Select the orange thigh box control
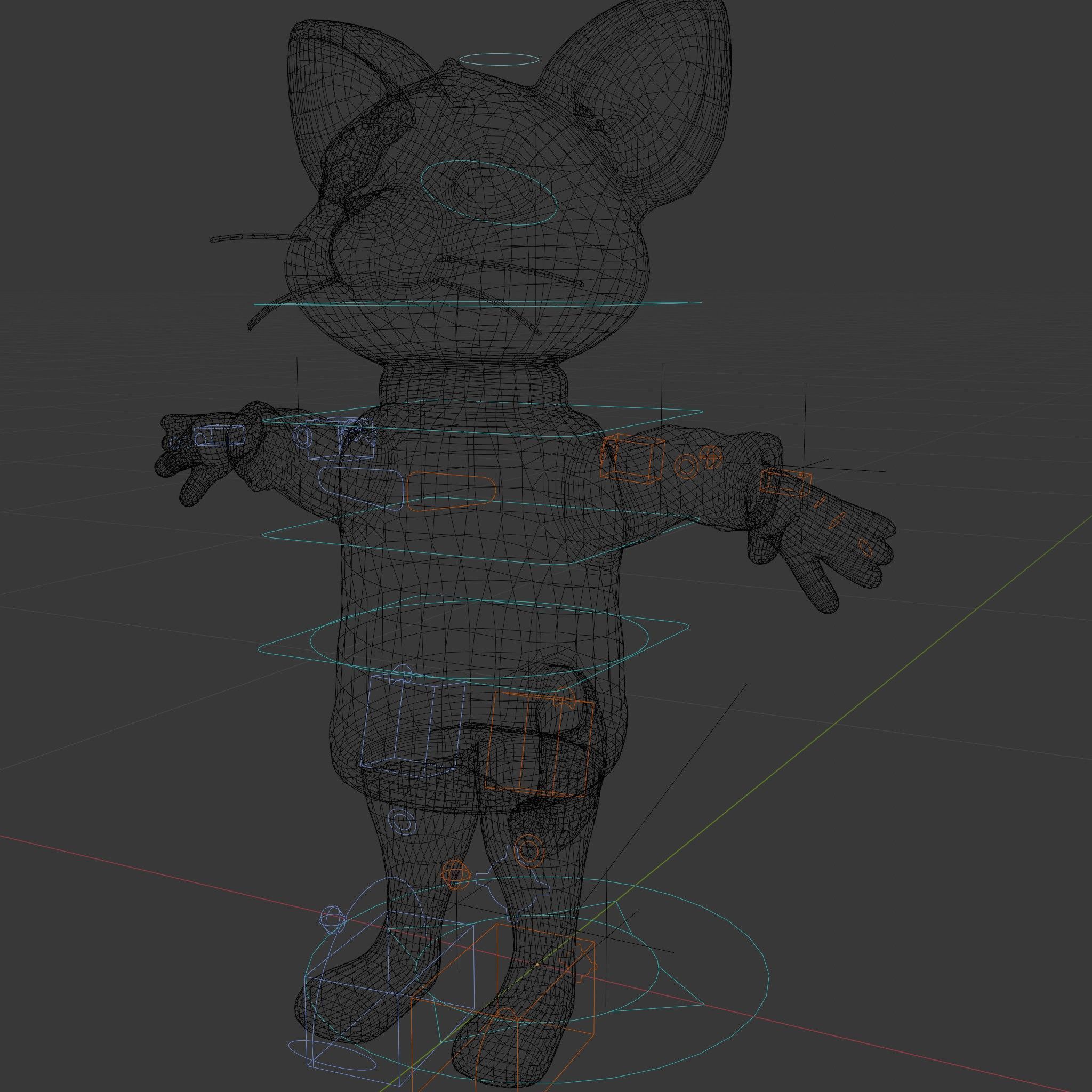Image resolution: width=1092 pixels, height=1092 pixels. (538, 744)
